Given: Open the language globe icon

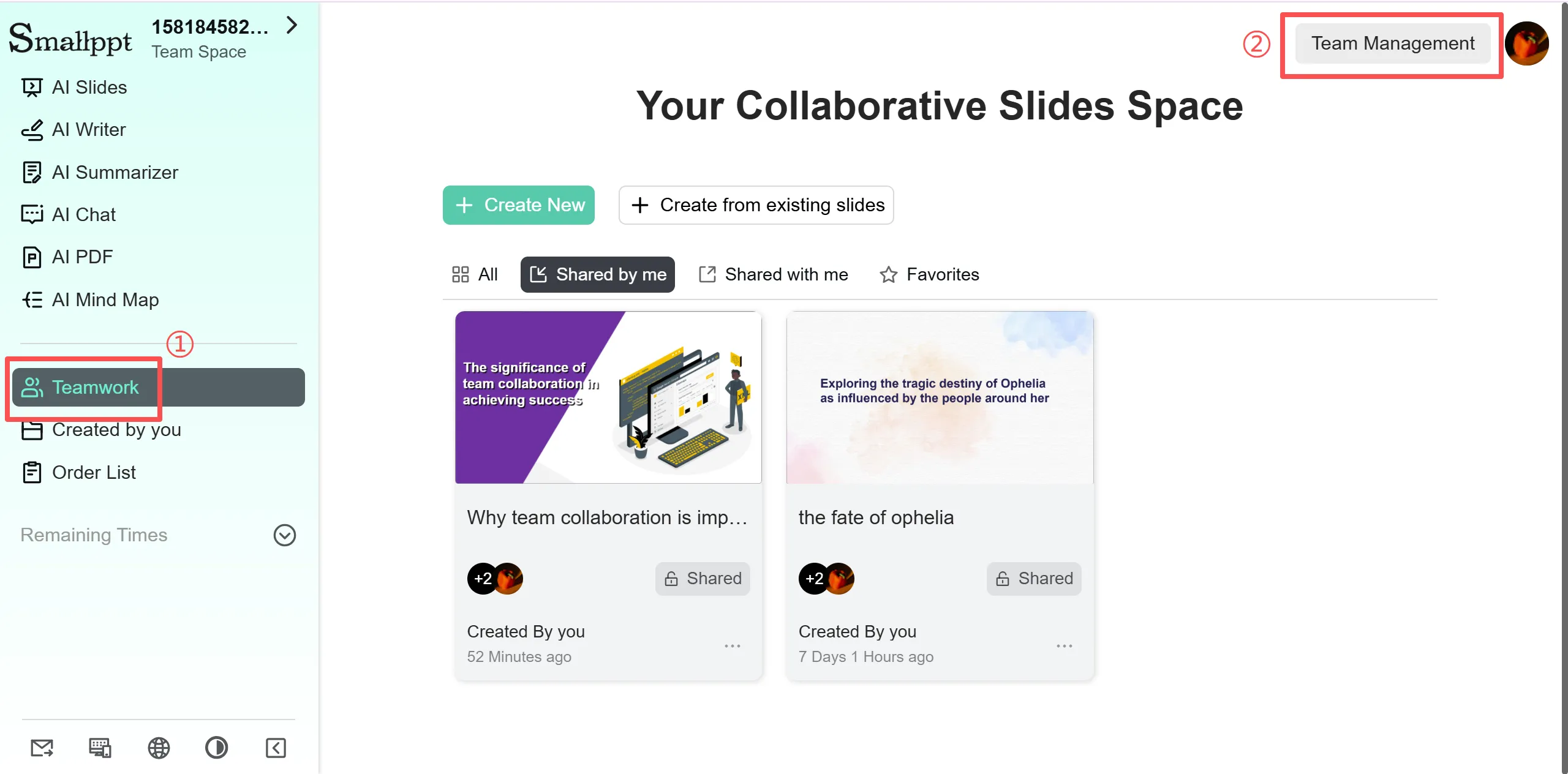Looking at the screenshot, I should pos(159,748).
